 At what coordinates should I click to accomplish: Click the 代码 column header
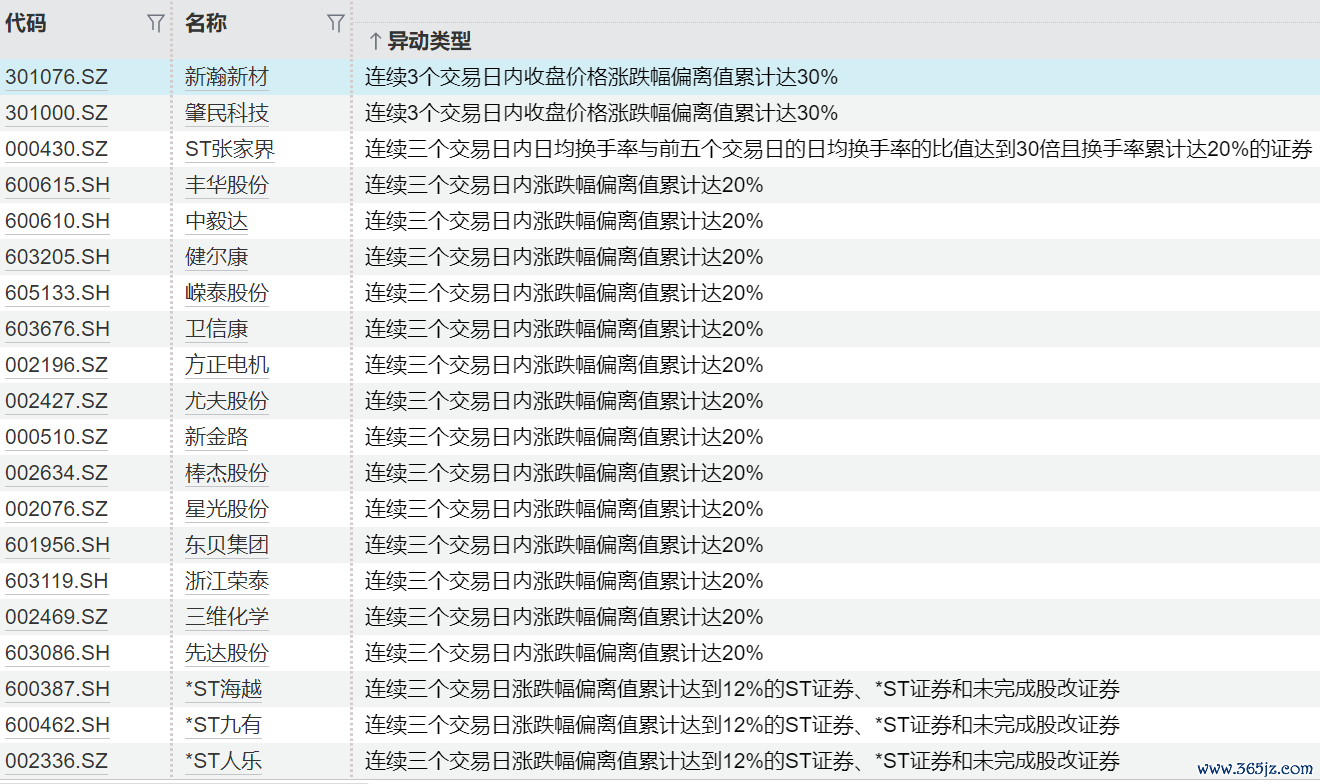tap(26, 24)
